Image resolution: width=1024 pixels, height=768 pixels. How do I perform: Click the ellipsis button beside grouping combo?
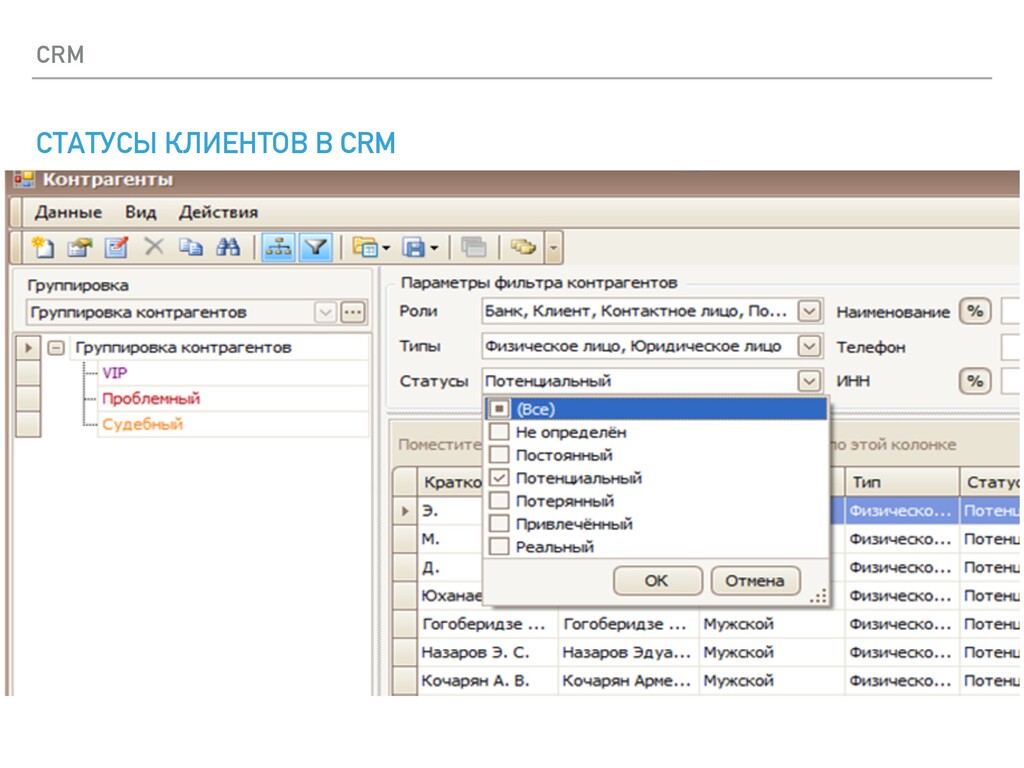pyautogui.click(x=352, y=312)
